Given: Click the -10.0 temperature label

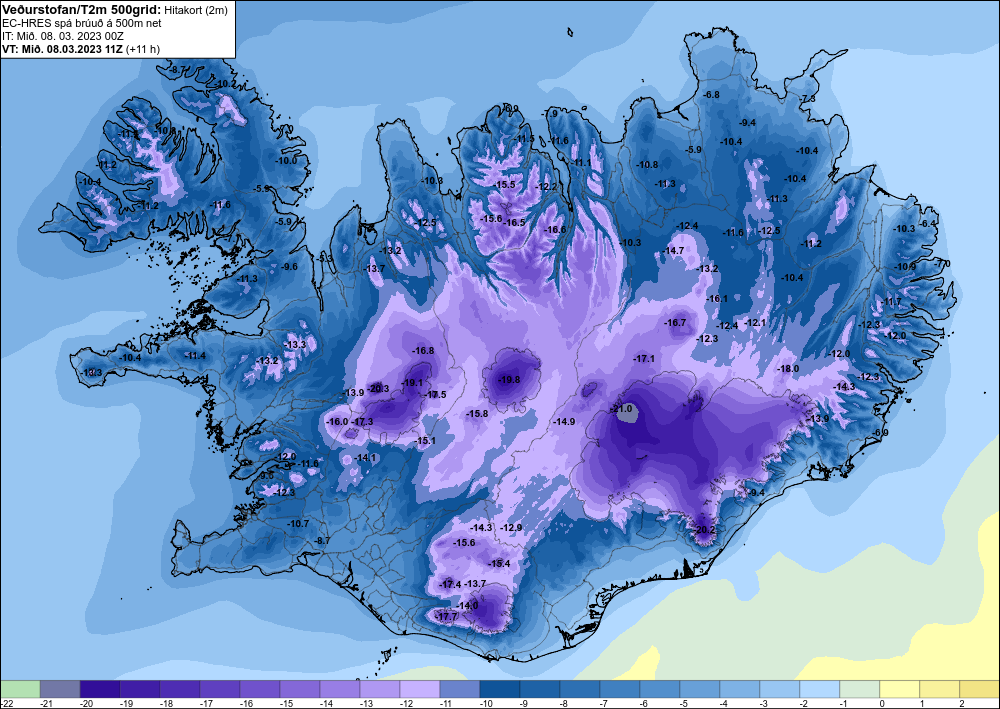Looking at the screenshot, I should [x=286, y=161].
